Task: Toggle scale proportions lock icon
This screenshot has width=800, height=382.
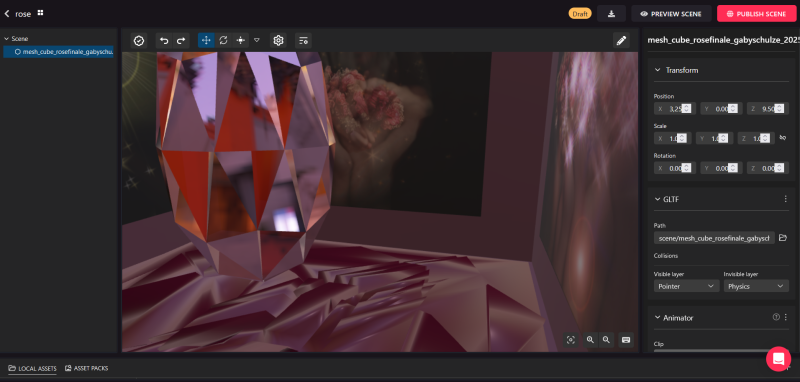Action: 783,138
